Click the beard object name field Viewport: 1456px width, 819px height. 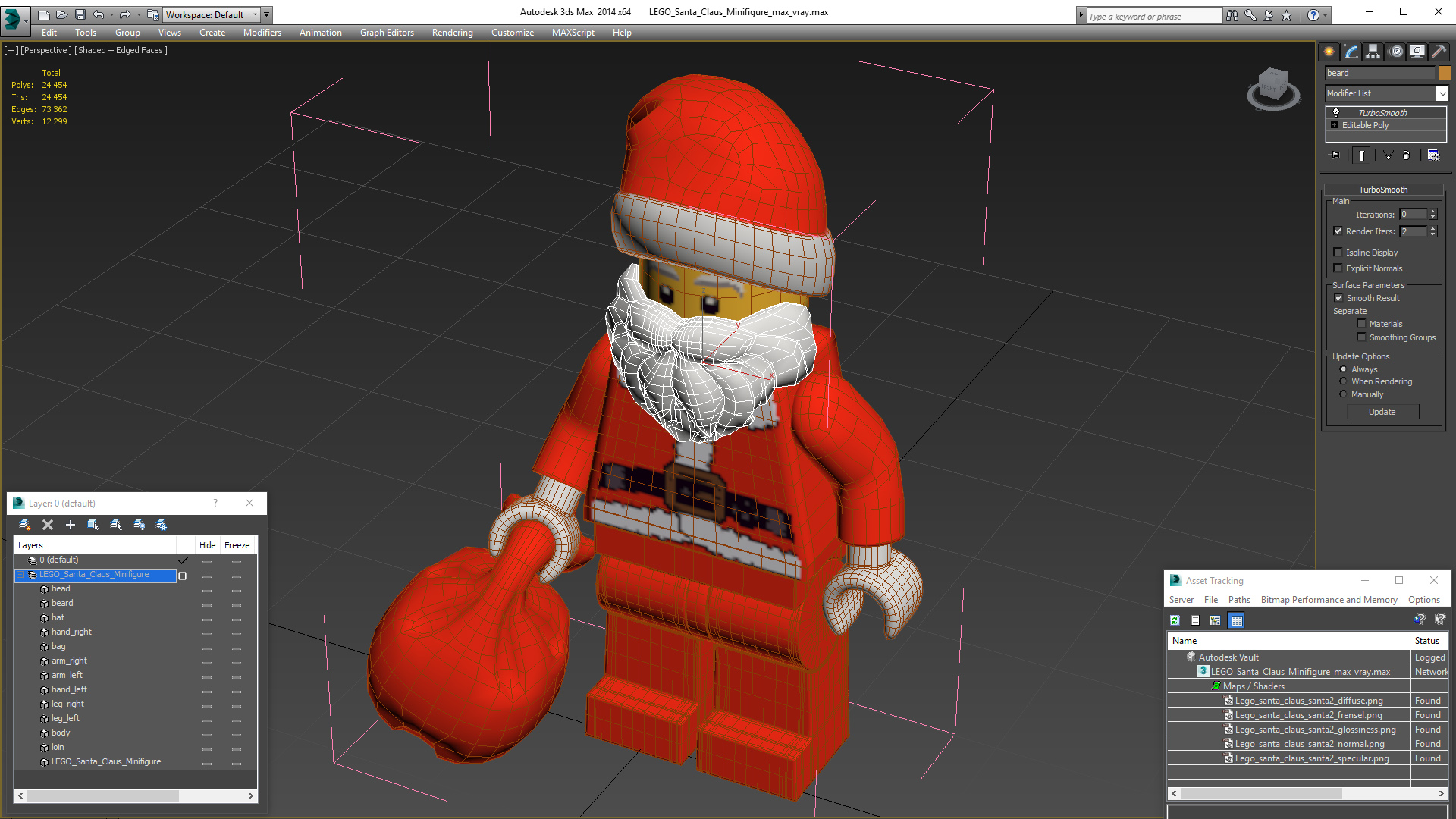[x=1380, y=73]
